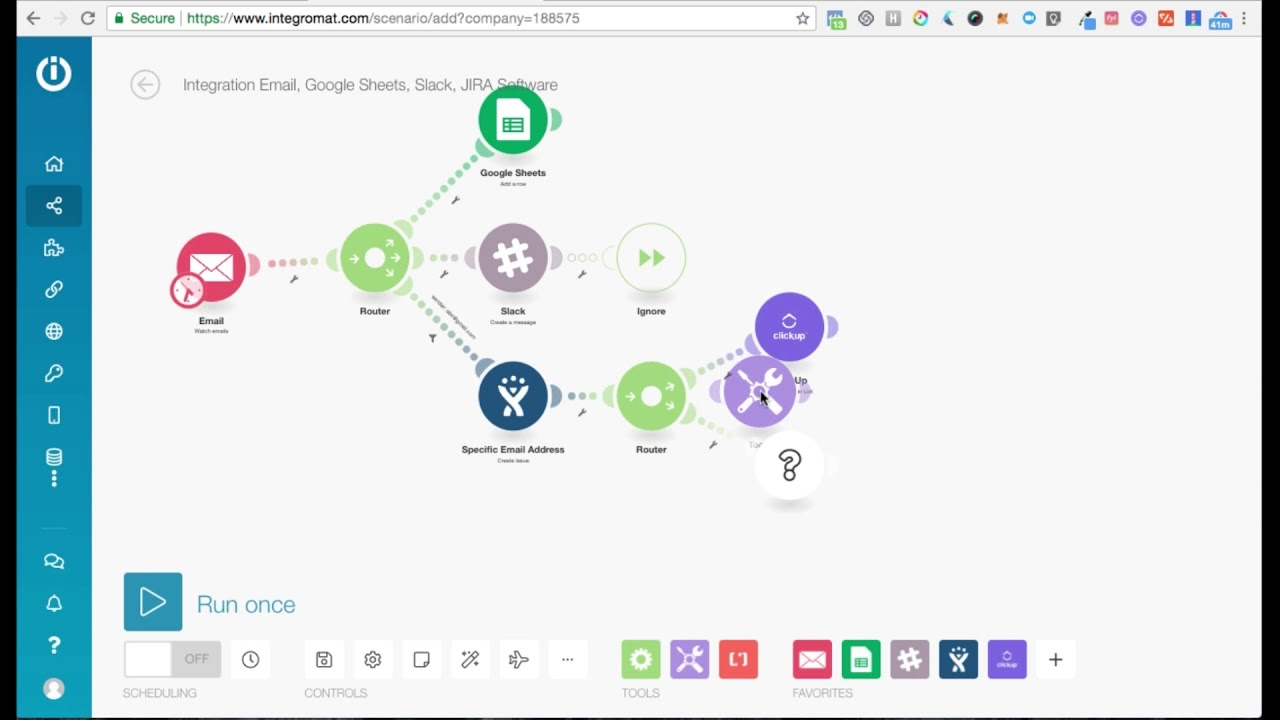This screenshot has width=1280, height=720.
Task: Click the auto-align magic wand icon
Action: coord(470,659)
